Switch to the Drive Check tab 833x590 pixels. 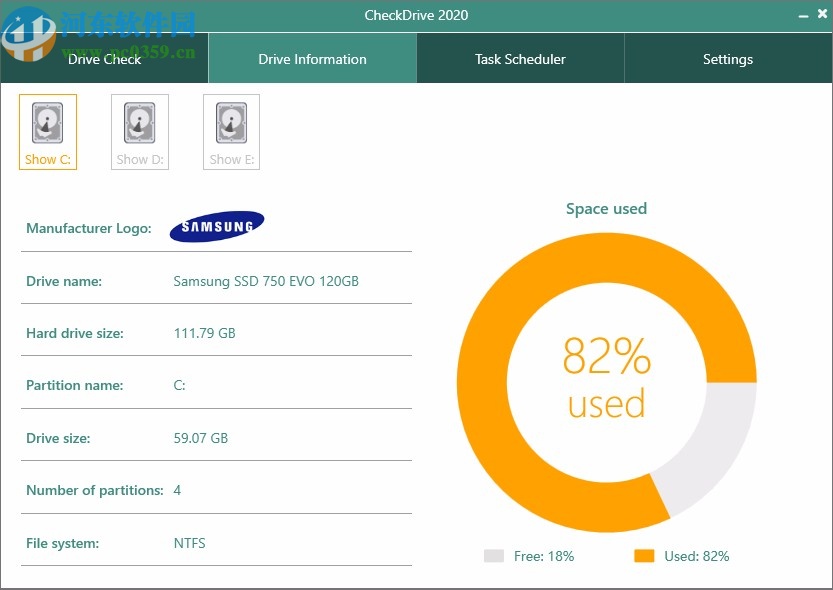click(104, 59)
